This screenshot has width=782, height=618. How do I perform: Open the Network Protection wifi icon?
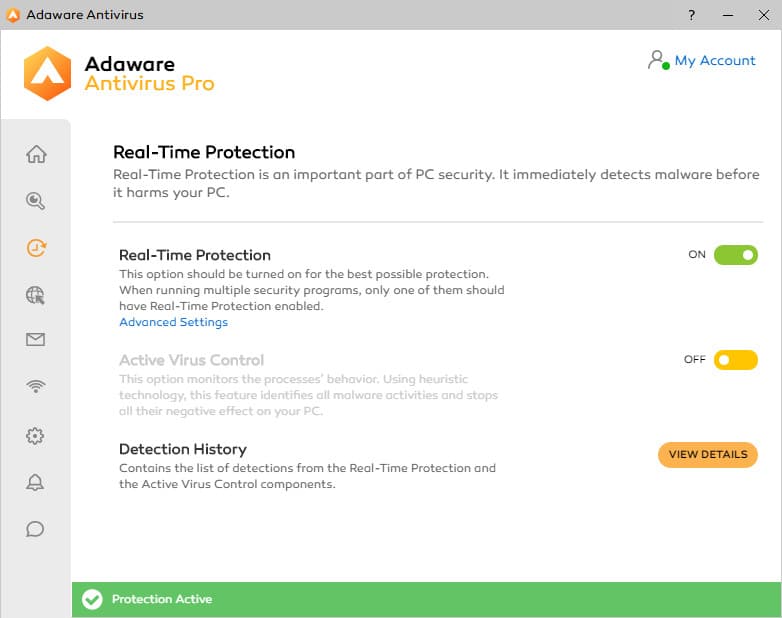35,386
